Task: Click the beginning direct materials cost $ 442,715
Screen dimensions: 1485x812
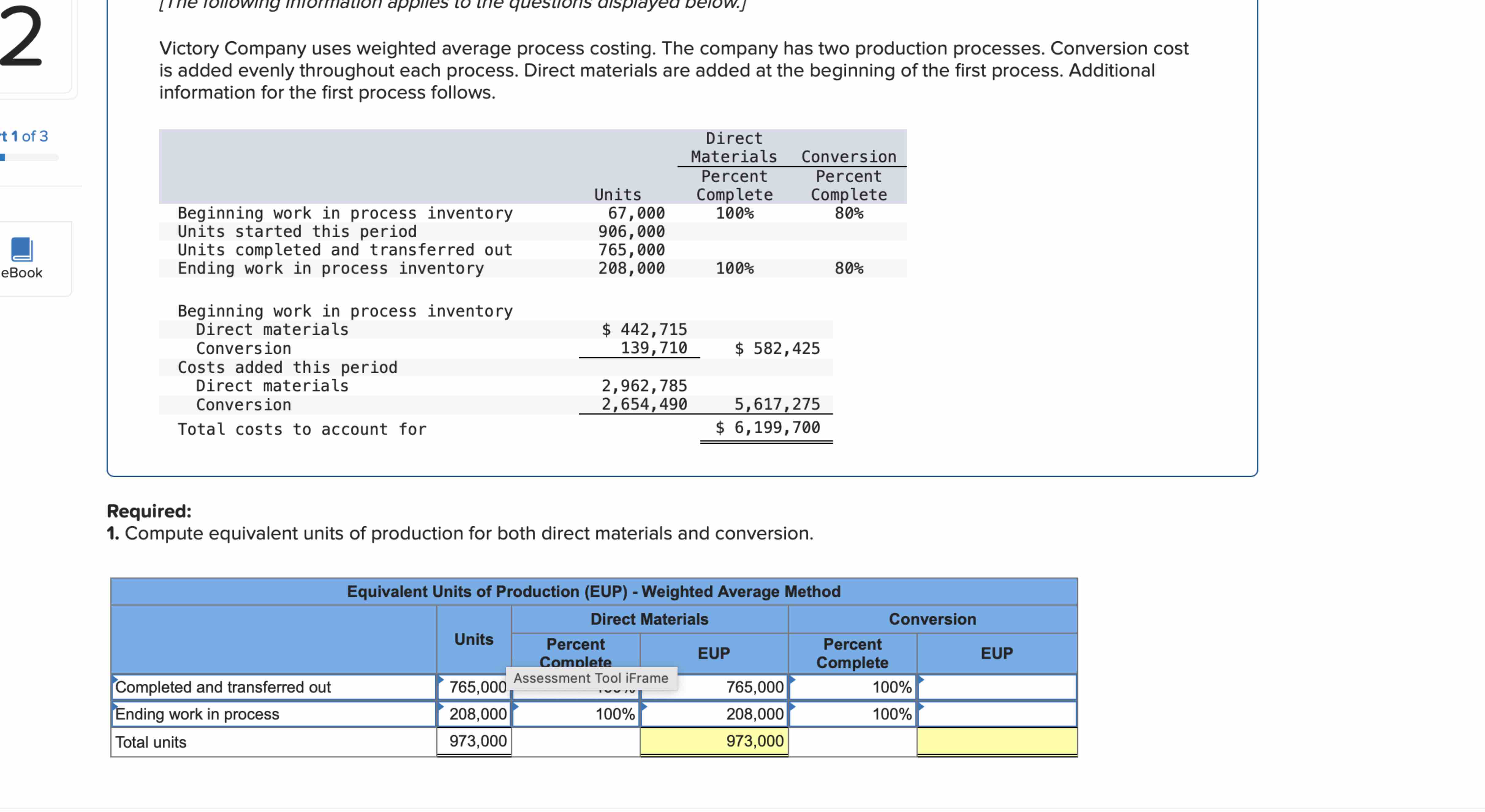Action: (644, 330)
